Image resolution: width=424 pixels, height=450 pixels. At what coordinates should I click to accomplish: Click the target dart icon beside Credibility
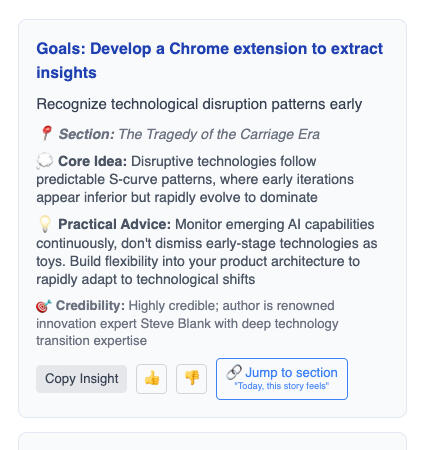pos(44,306)
